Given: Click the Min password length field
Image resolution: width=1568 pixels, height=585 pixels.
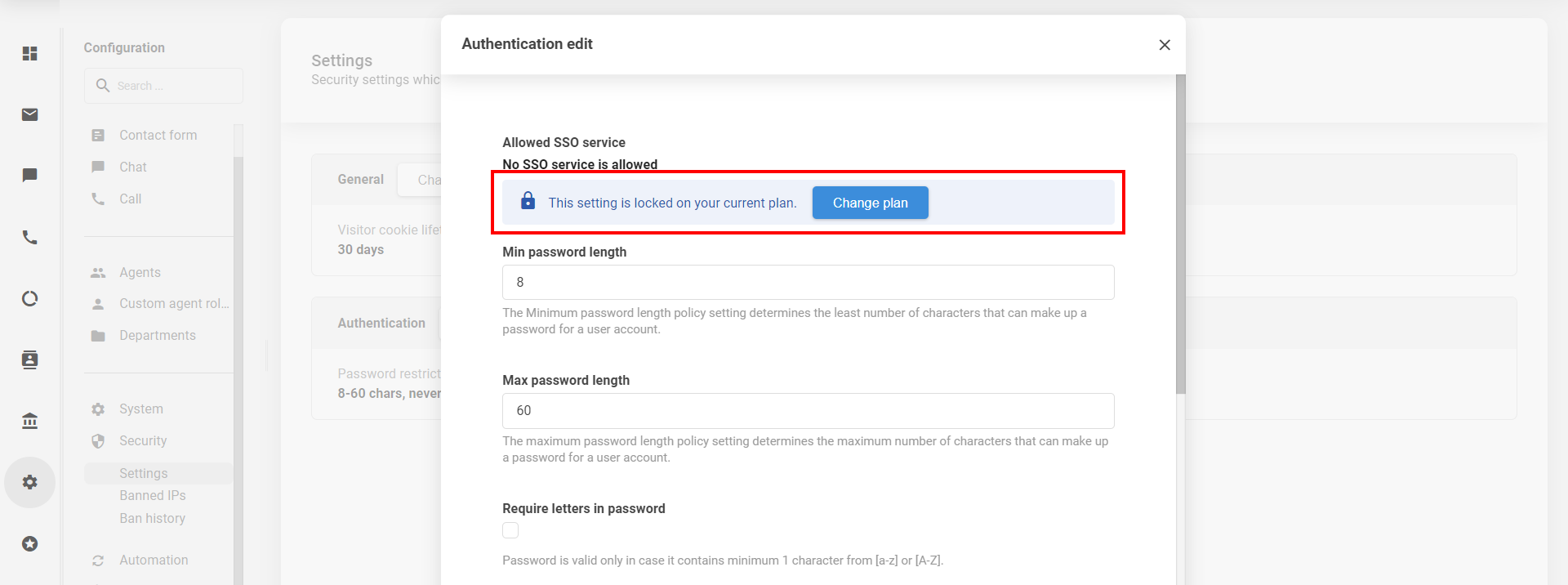Looking at the screenshot, I should [x=808, y=282].
